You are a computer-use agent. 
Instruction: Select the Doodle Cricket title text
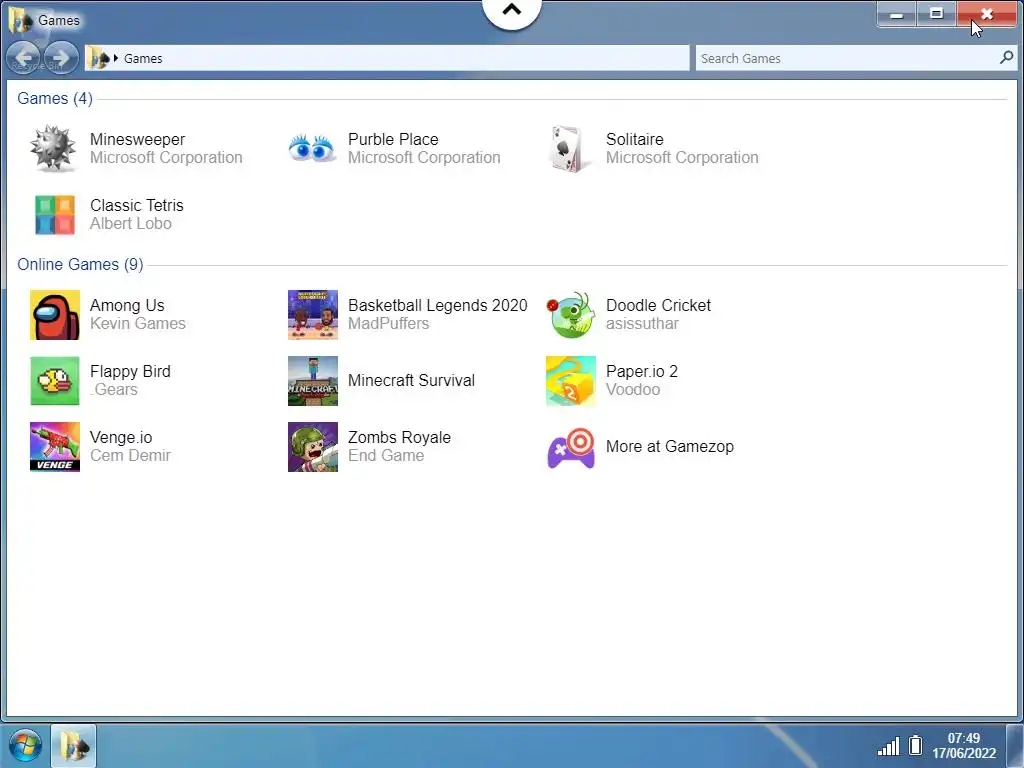click(658, 305)
